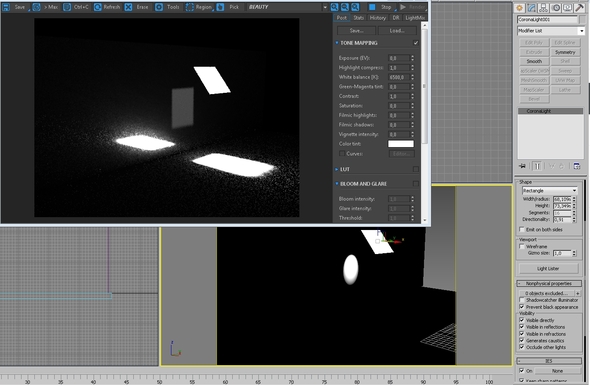This screenshot has width=590, height=385.
Task: Switch to the History tab
Action: [377, 18]
